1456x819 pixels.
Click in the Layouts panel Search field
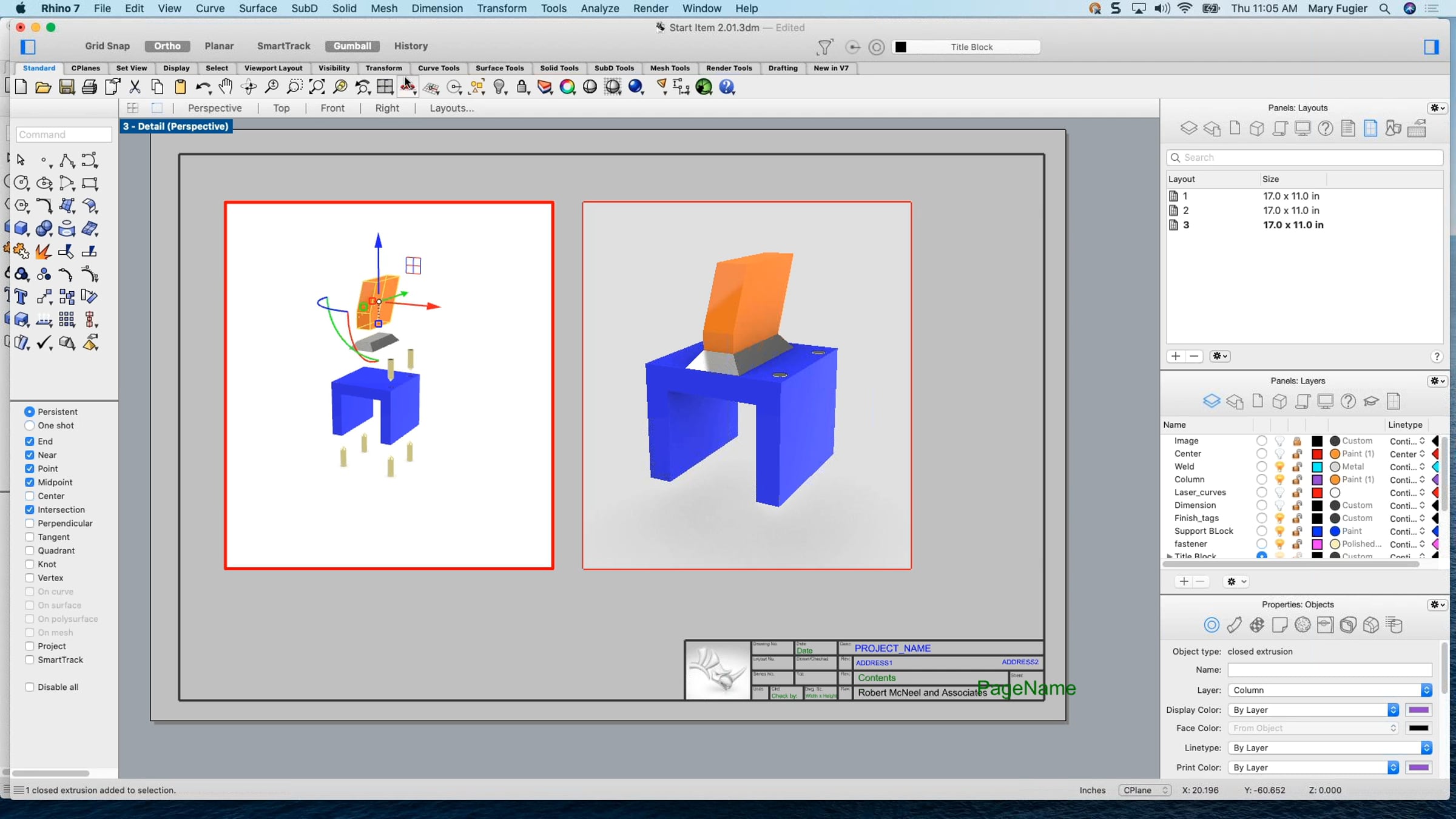click(x=1304, y=157)
